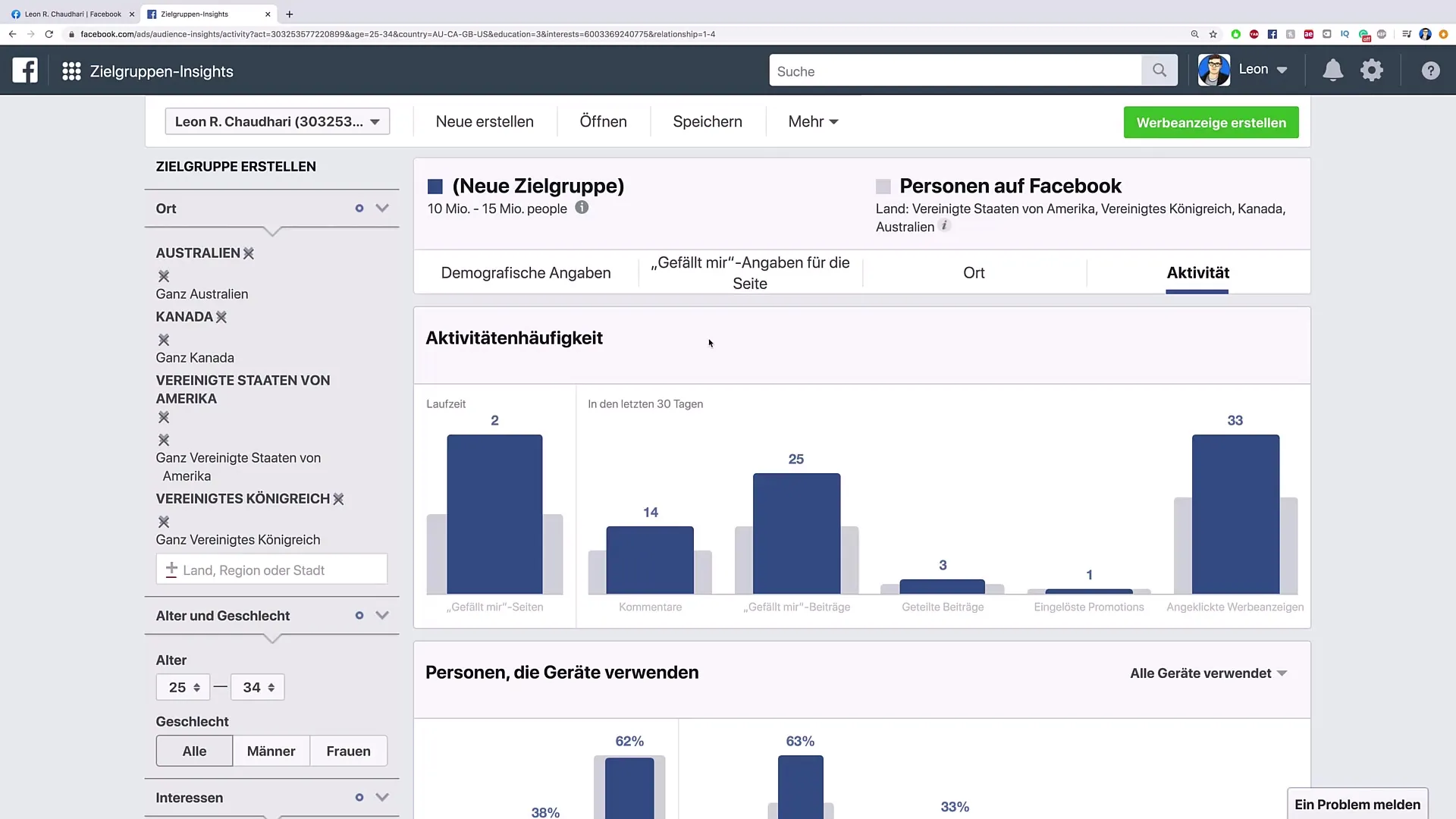The image size is (1456, 819).
Task: Click Land, Region oder Stadt field
Action: point(271,570)
